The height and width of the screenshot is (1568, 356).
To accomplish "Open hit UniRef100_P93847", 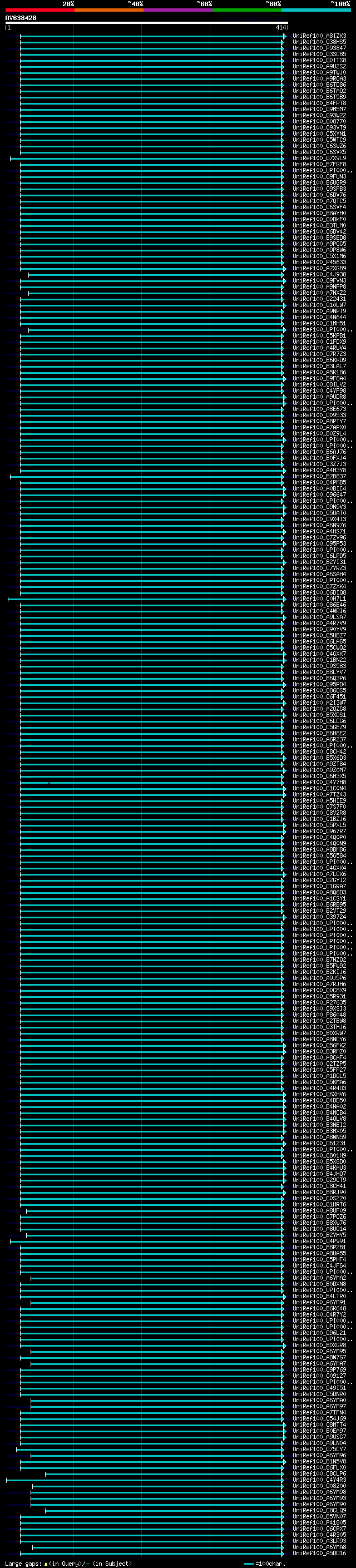I will [x=319, y=48].
